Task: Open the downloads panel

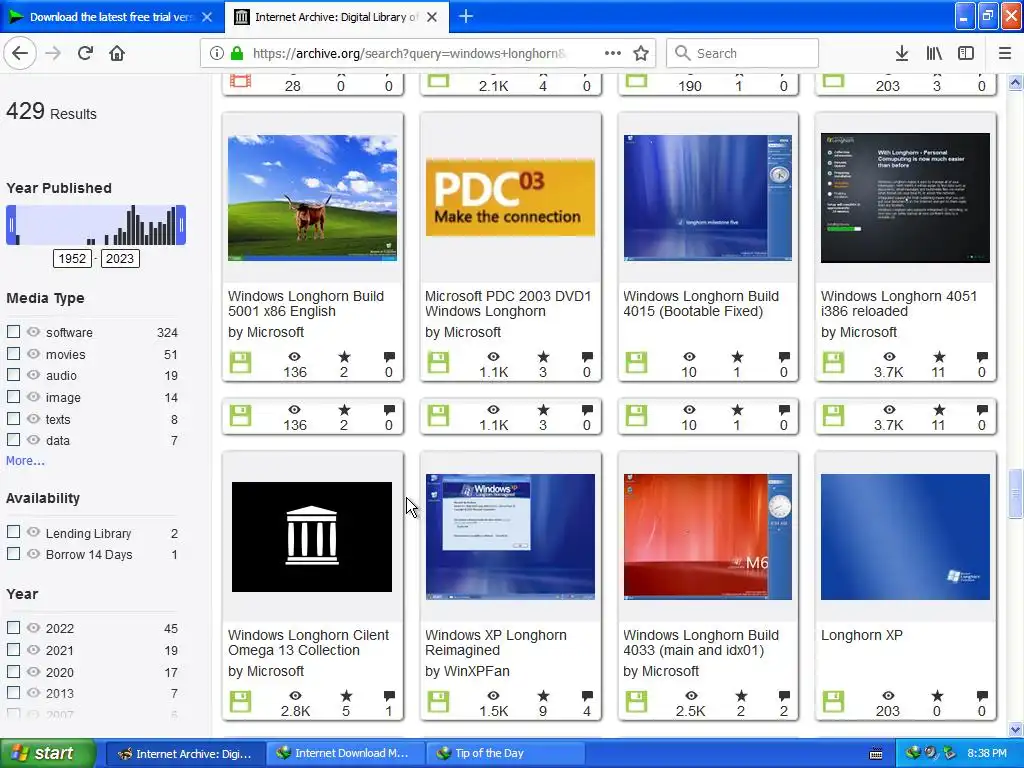Action: point(901,53)
